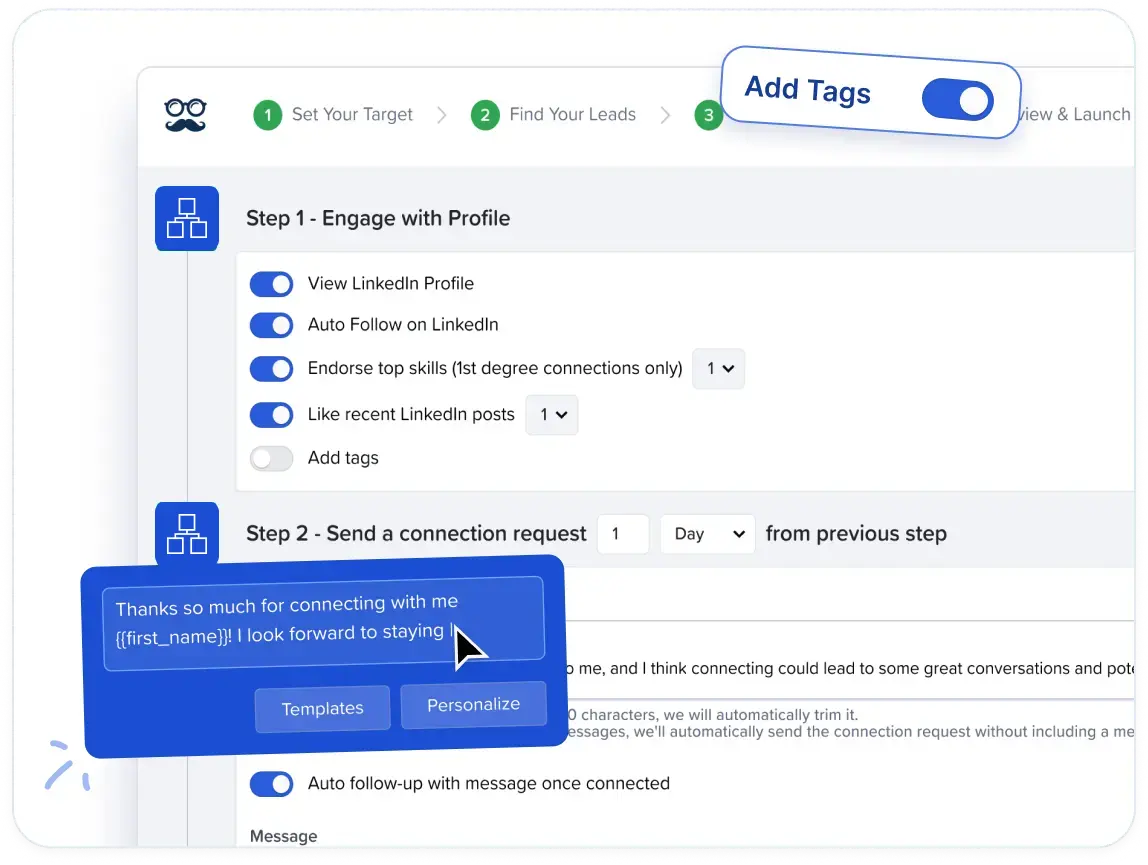This screenshot has height=865, width=1148.
Task: Disable View LinkedIn Profile toggle
Action: pos(271,284)
